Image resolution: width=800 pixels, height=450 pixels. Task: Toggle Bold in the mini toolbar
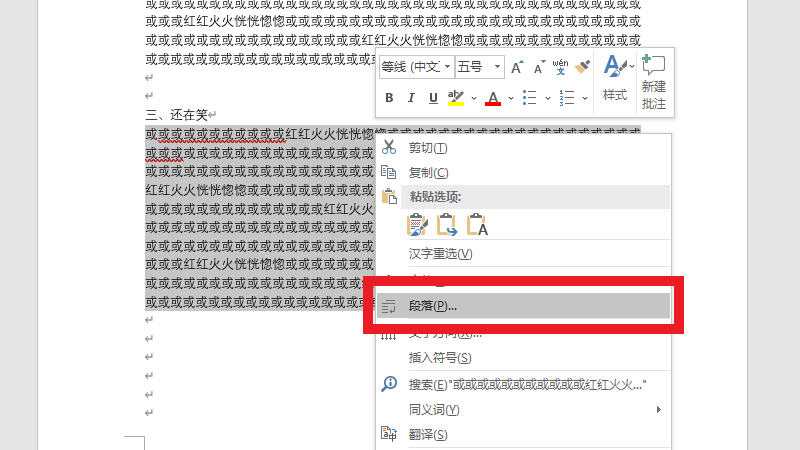(x=389, y=98)
